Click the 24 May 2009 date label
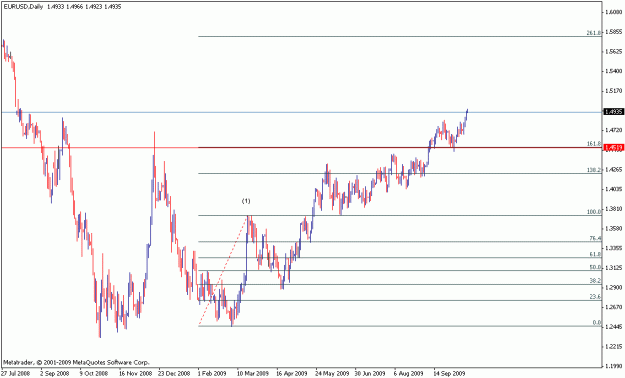625x378 pixels. pos(332,374)
